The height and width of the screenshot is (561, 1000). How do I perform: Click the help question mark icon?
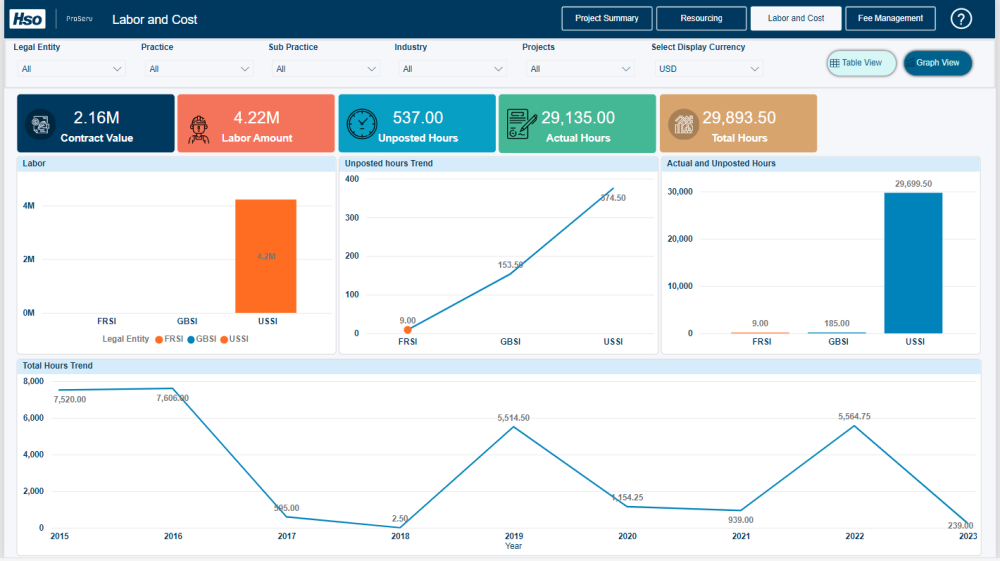click(x=960, y=18)
